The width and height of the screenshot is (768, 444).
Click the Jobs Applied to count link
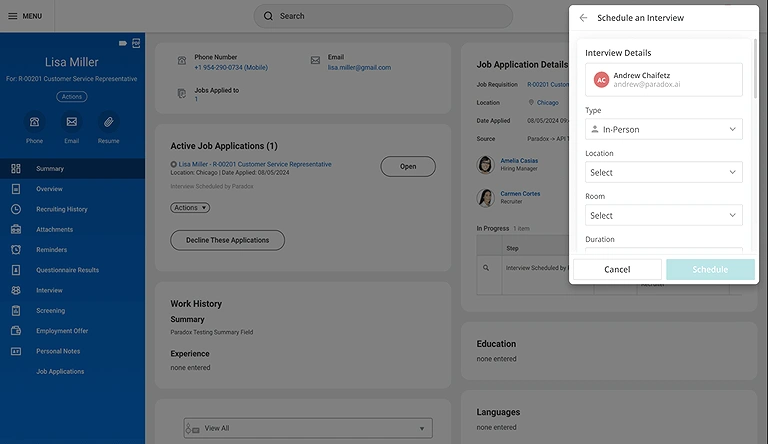click(196, 99)
